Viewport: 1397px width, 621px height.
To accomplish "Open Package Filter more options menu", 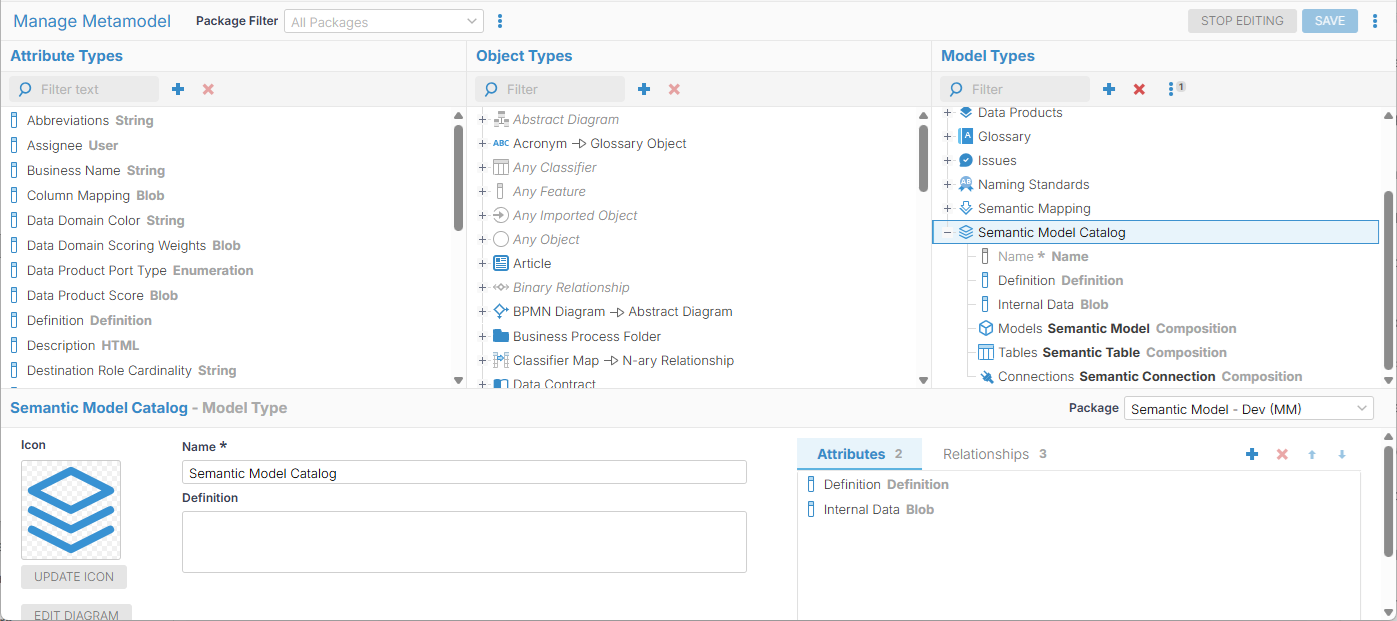I will click(x=500, y=21).
